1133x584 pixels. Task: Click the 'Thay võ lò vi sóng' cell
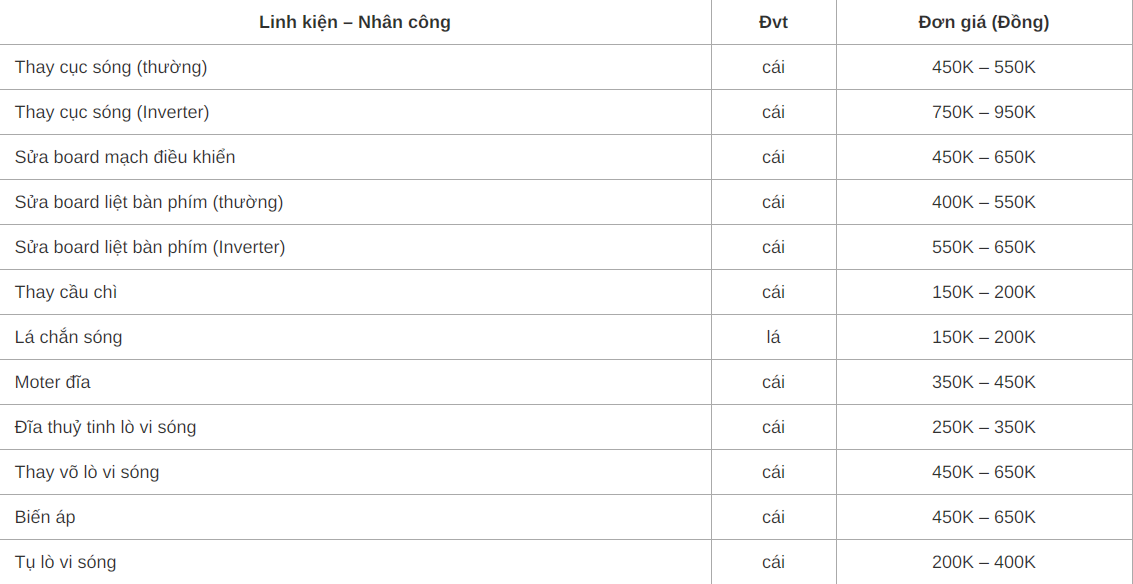click(x=355, y=472)
